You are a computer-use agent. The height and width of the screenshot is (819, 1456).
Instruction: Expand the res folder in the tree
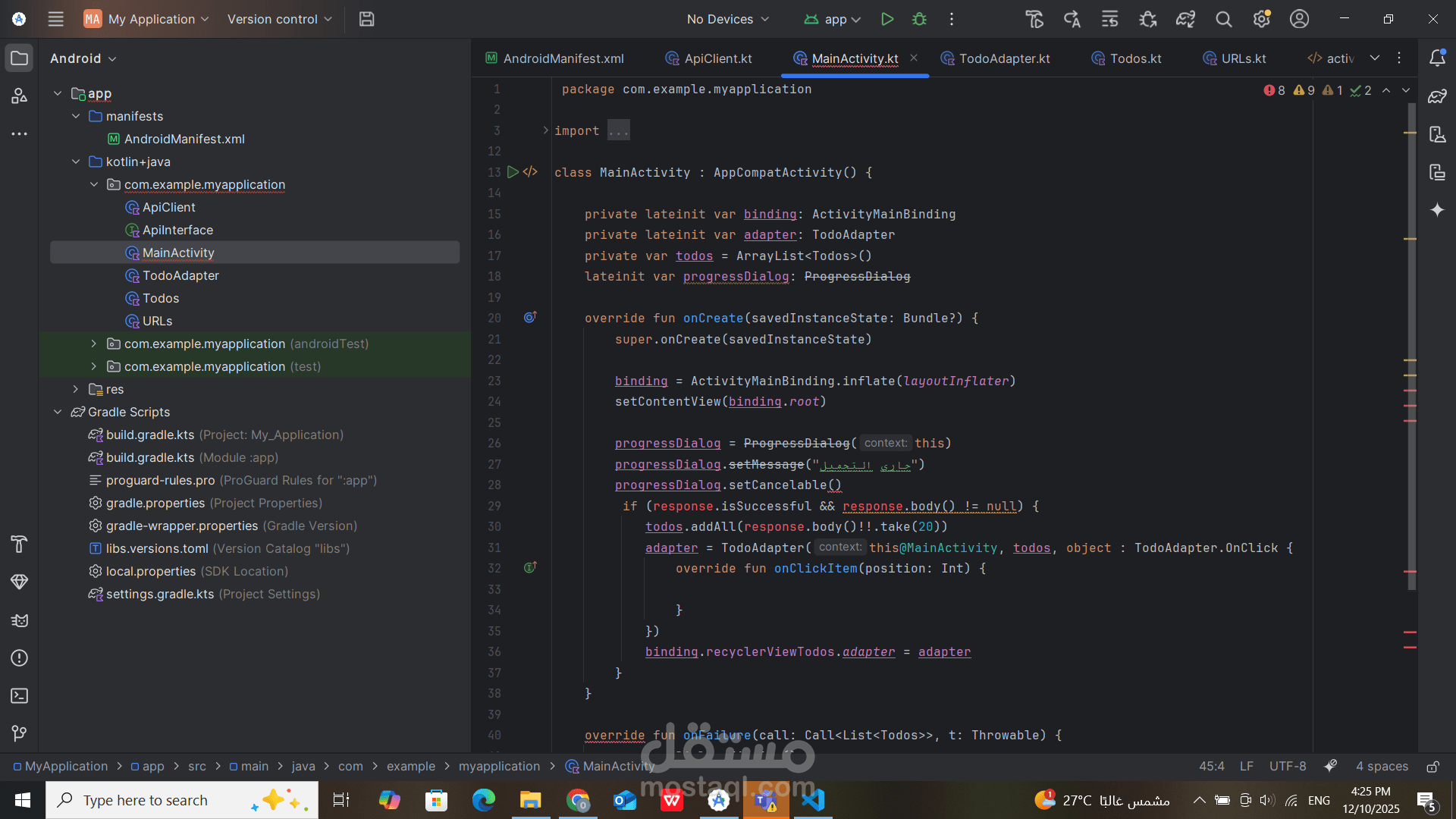click(76, 389)
